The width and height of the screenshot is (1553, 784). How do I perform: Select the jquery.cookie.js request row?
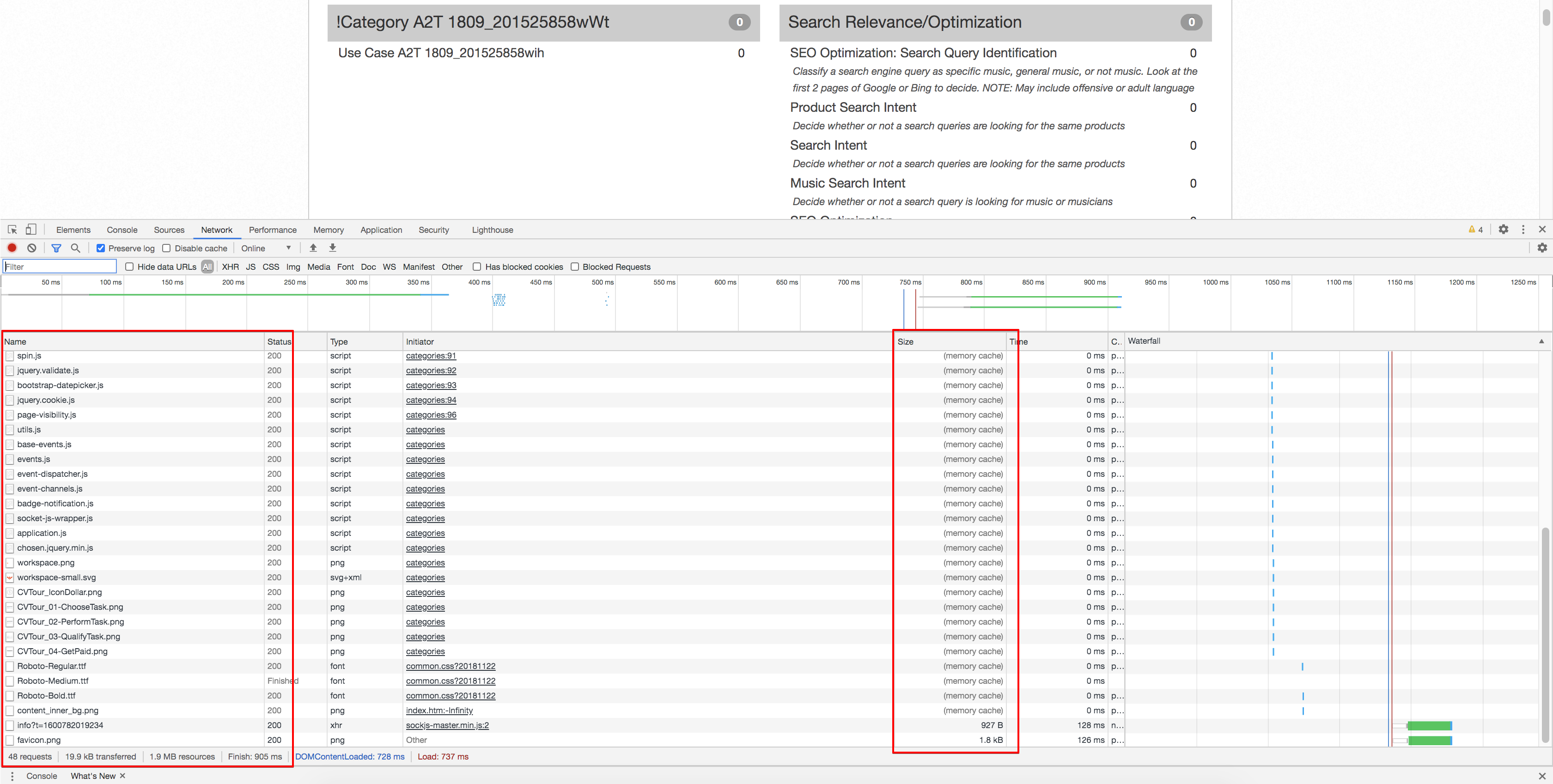pos(769,400)
